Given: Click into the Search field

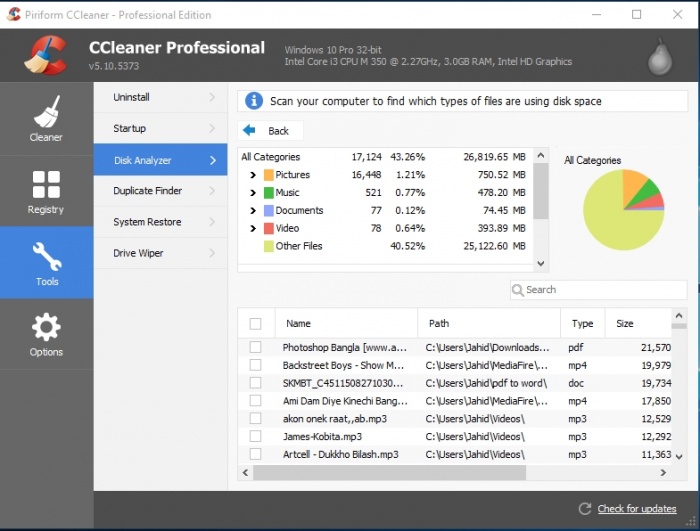Looking at the screenshot, I should tap(599, 290).
